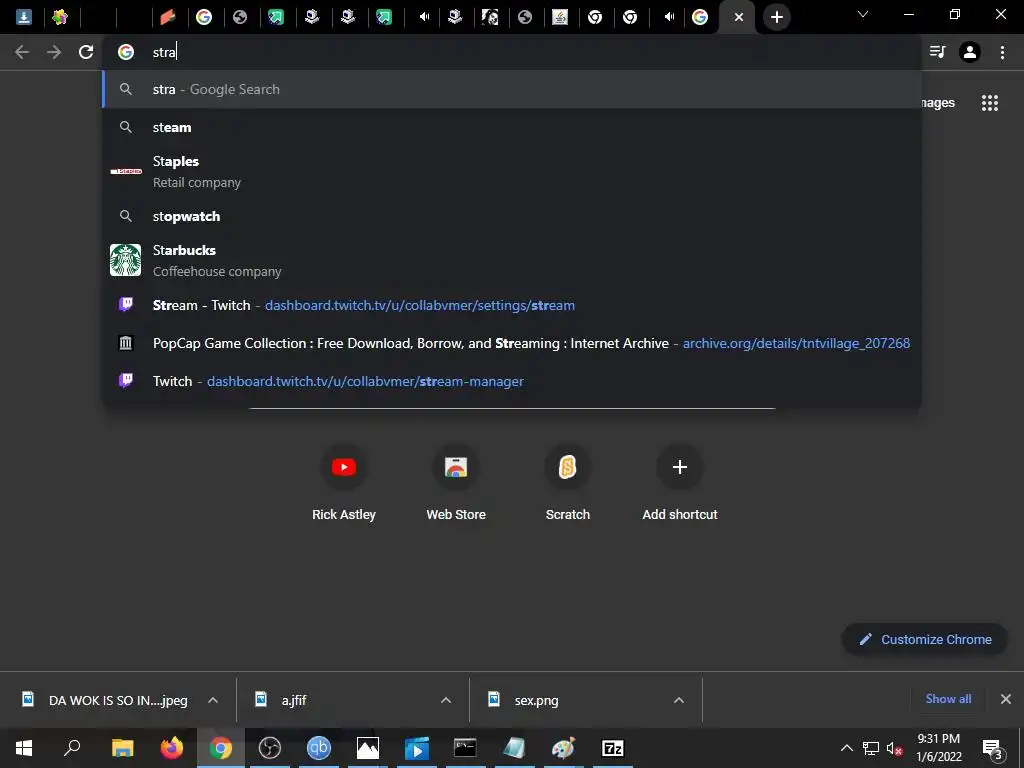Viewport: 1024px width, 768px height.
Task: Close the active new tab
Action: [739, 18]
